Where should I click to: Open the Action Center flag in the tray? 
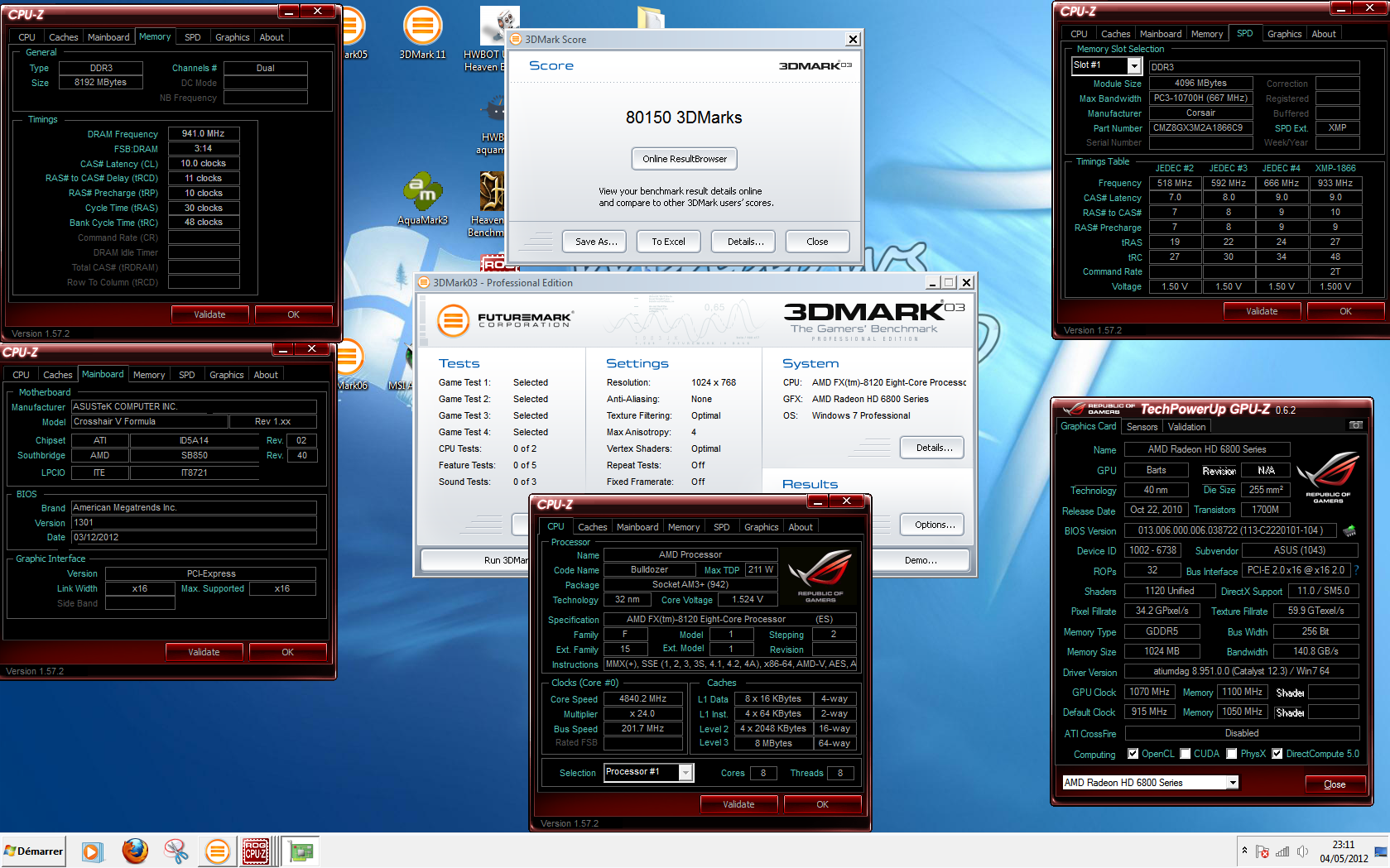(x=1263, y=851)
